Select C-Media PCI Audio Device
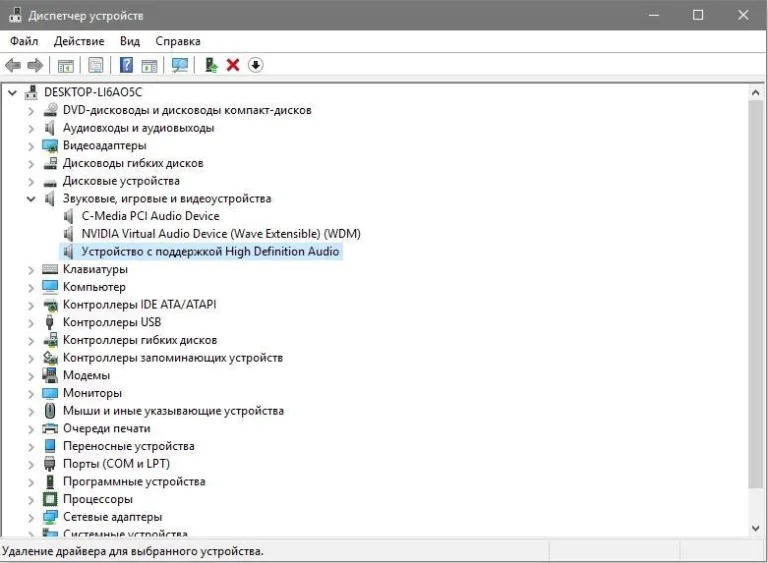768x563 pixels. 150,216
